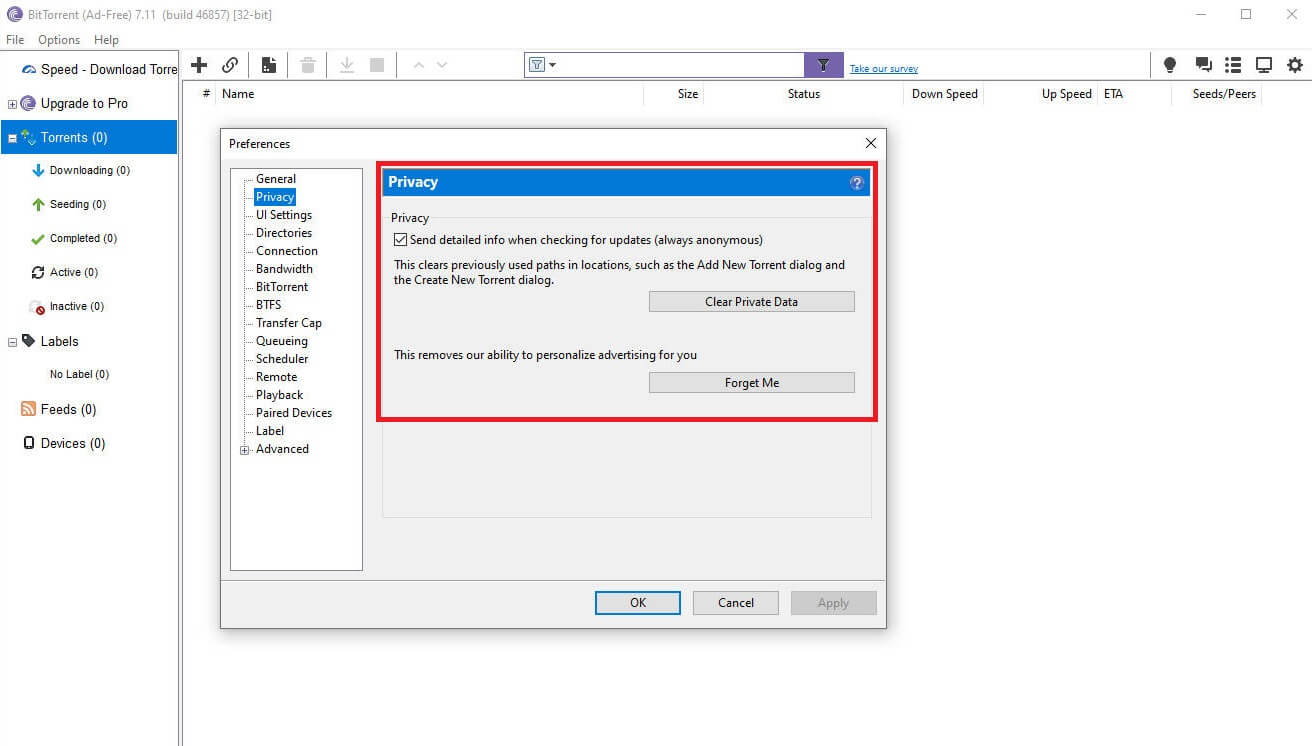Select Scheduler in preferences tree

282,359
